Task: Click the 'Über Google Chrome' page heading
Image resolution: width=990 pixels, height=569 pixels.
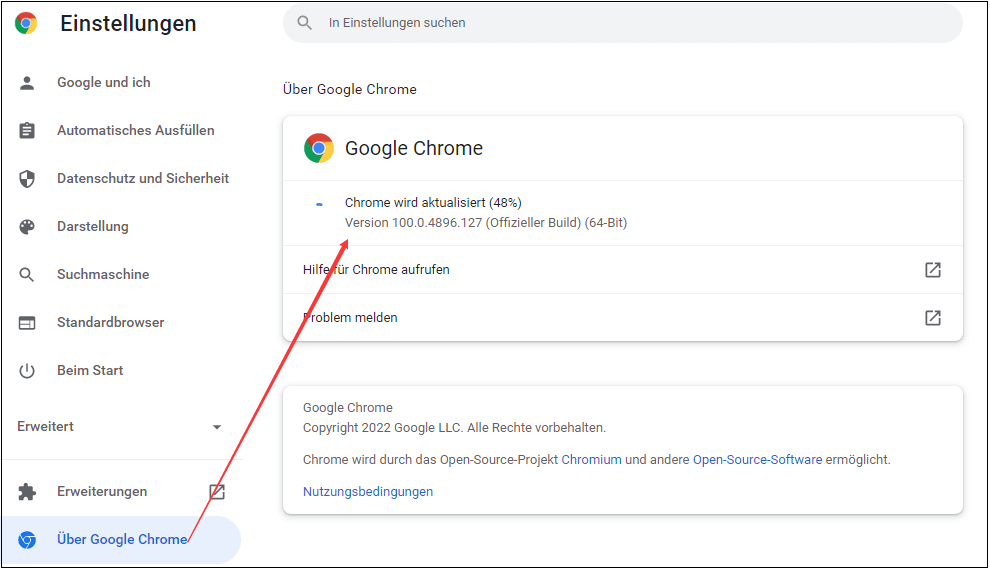Action: point(350,89)
